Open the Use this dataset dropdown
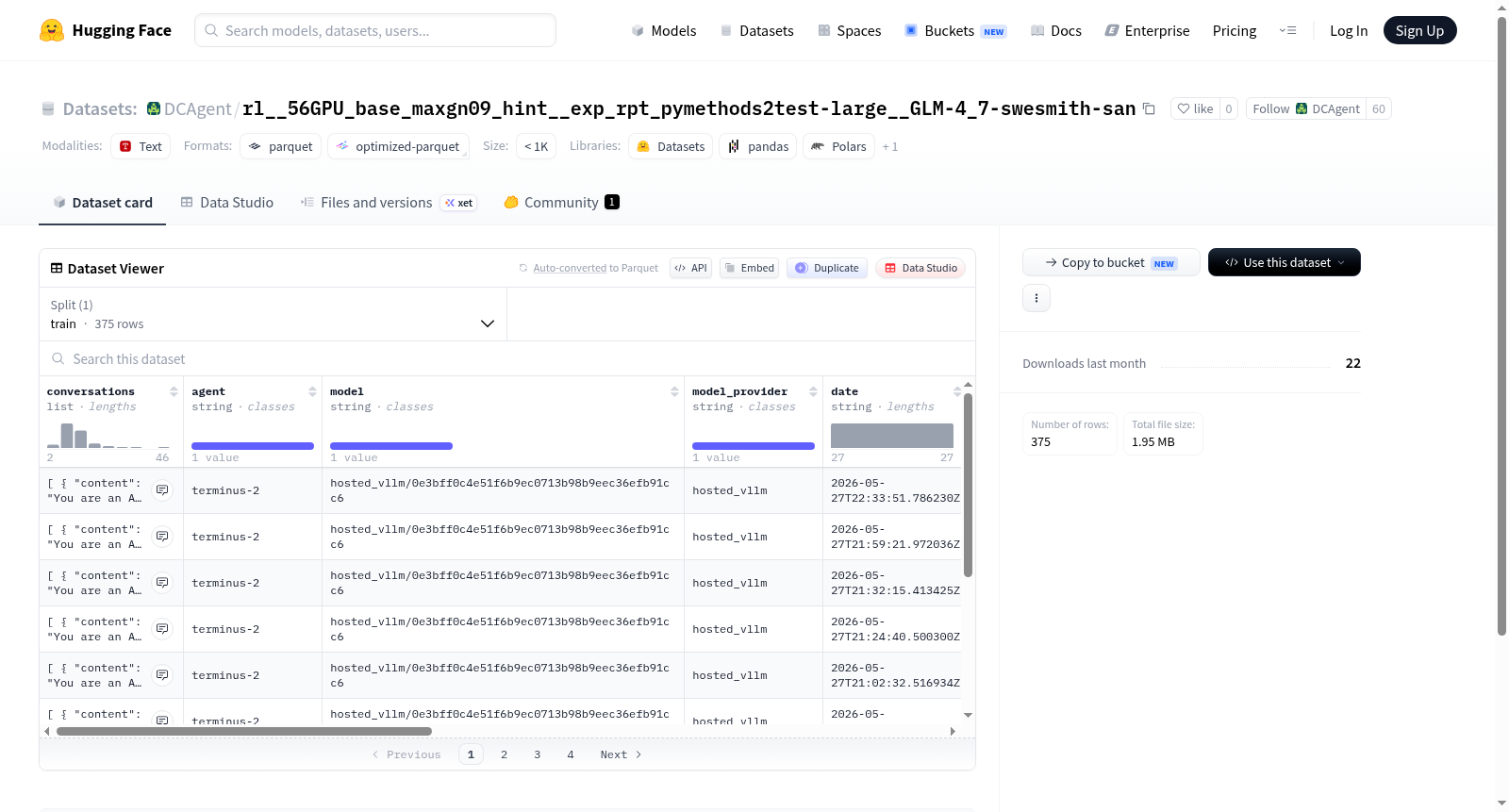Image resolution: width=1509 pixels, height=812 pixels. [x=1285, y=262]
